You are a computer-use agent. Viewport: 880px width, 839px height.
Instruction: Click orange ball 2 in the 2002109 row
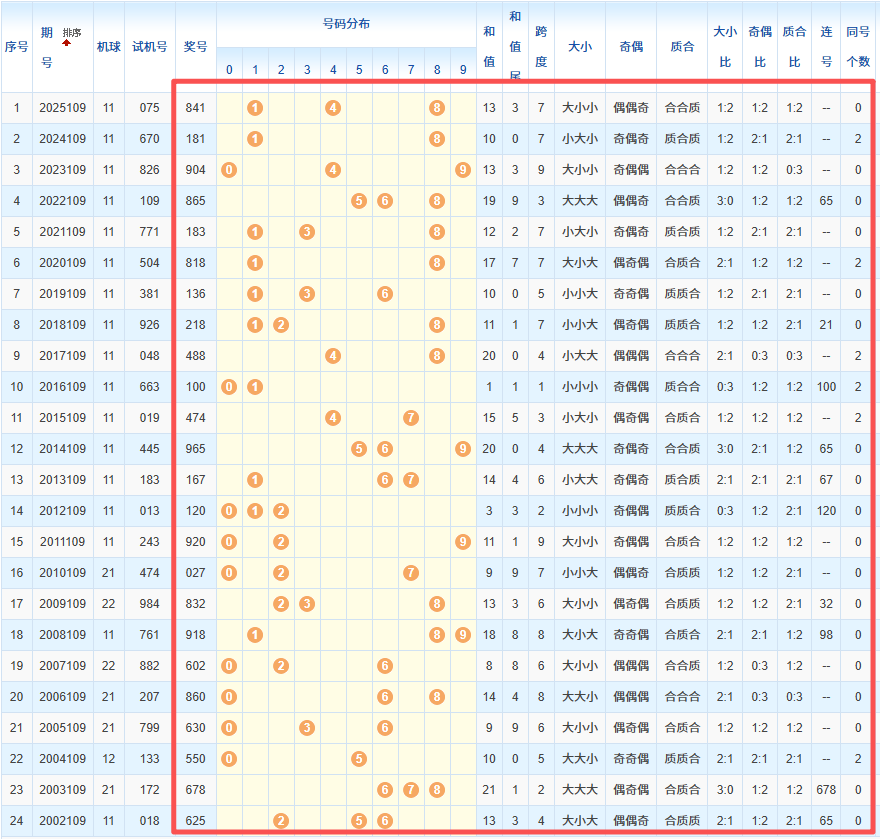281,820
